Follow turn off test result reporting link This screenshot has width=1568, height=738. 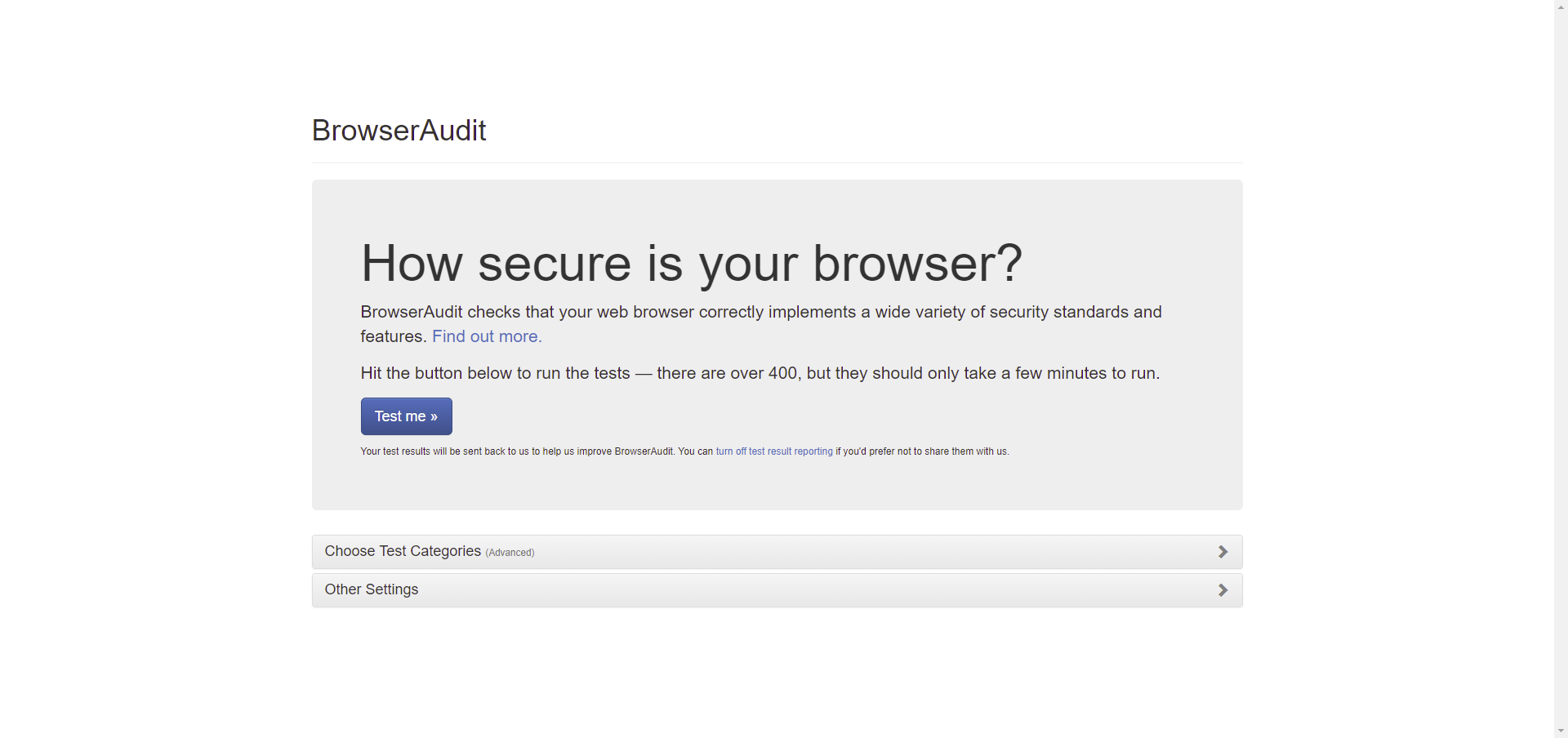(774, 451)
